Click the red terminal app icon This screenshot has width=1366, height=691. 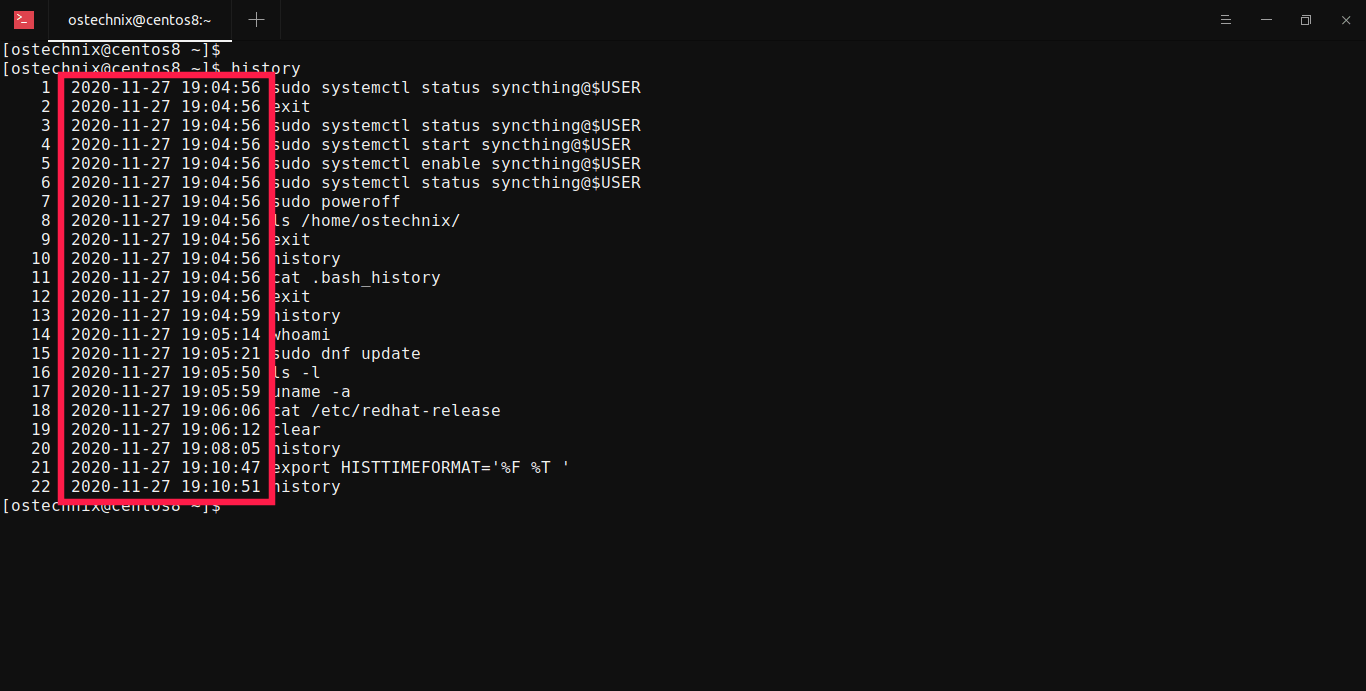coord(24,20)
